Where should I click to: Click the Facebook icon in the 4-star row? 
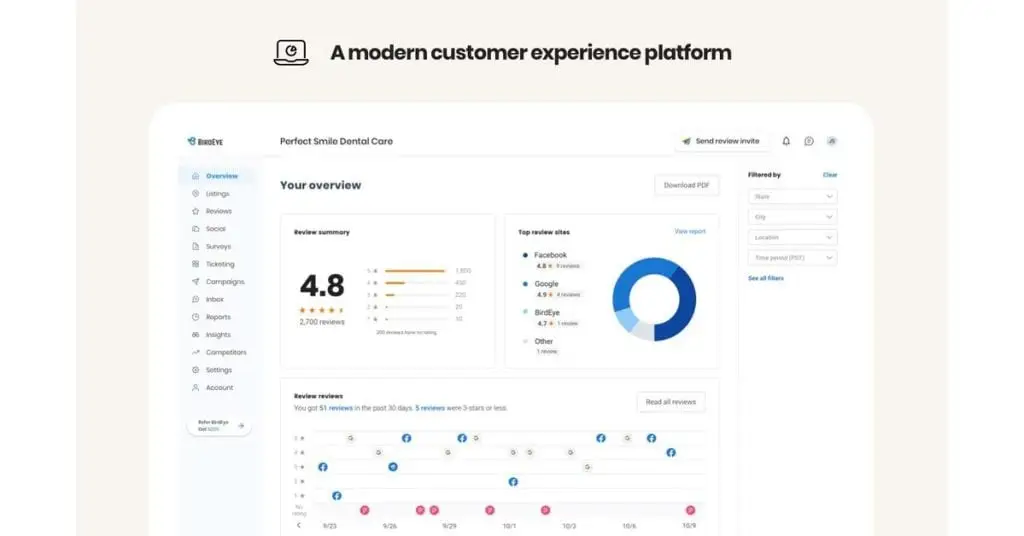tap(671, 452)
